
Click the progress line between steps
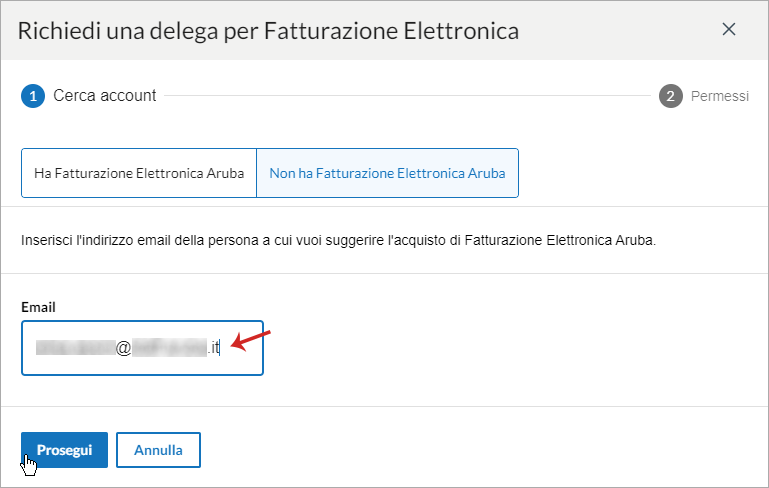[407, 96]
